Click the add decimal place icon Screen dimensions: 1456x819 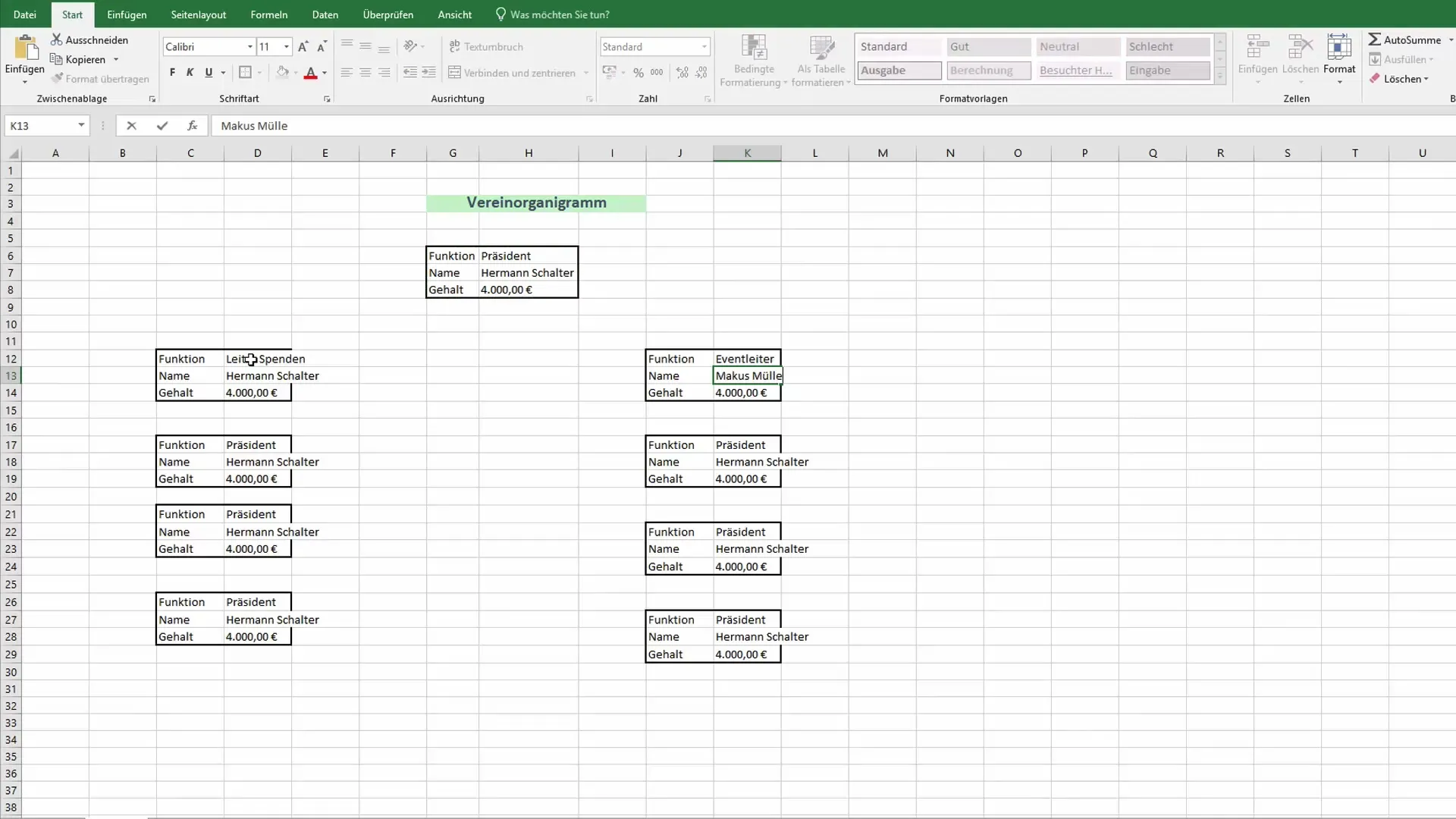pyautogui.click(x=682, y=73)
